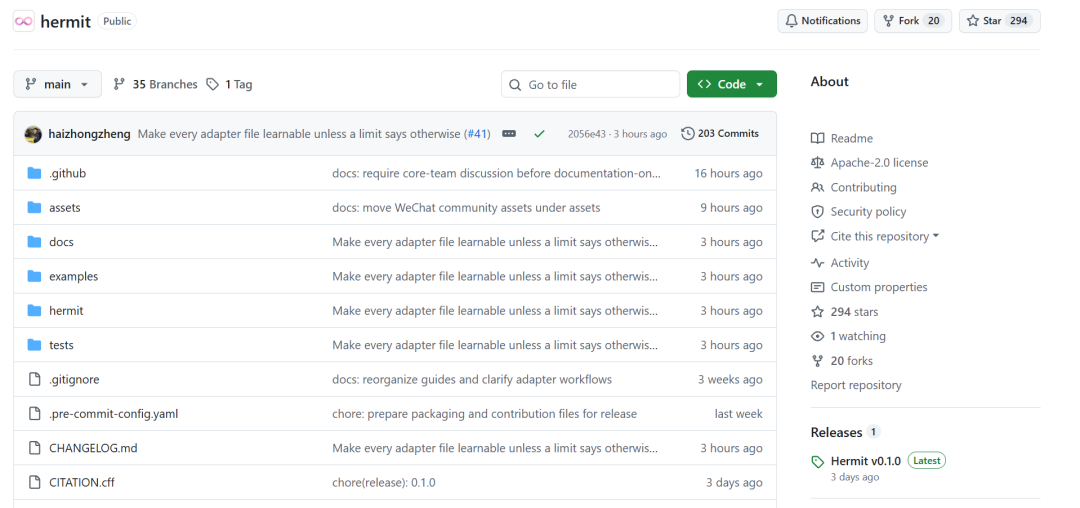Open commit 'docs: reorganize guides and clarify'
The width and height of the screenshot is (1080, 508).
click(x=472, y=380)
